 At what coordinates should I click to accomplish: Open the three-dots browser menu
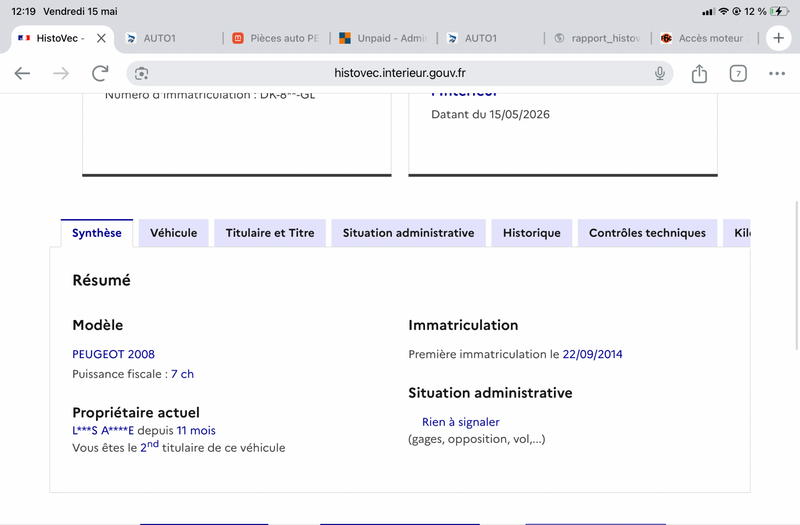777,73
